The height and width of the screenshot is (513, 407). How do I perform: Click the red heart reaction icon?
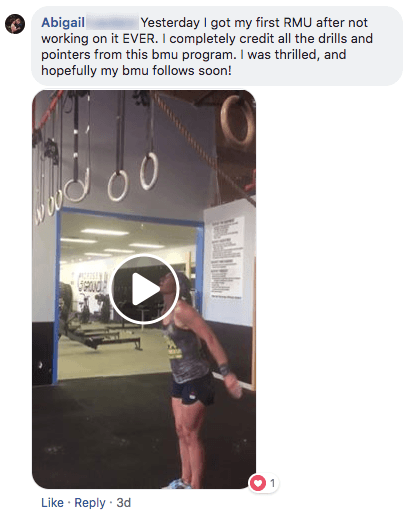click(258, 483)
